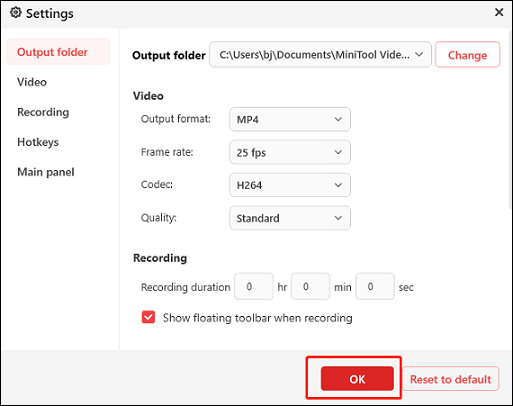Click the Settings gear icon in title bar
This screenshot has height=406, width=513.
15,13
